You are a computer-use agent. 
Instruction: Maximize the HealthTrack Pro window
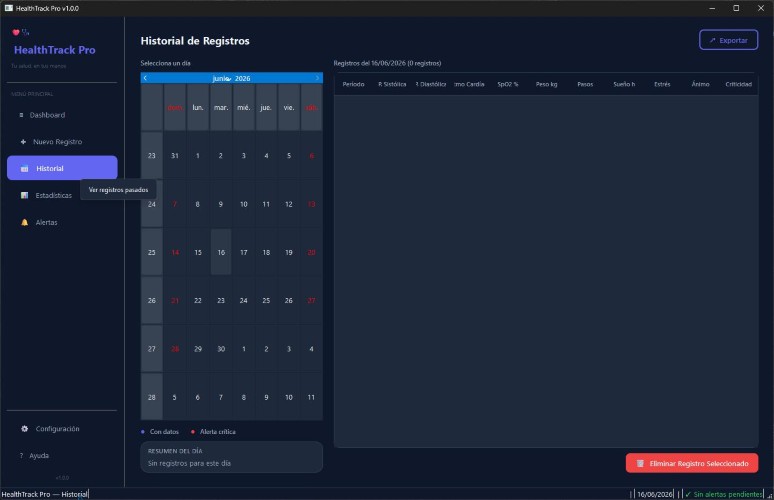[x=736, y=8]
